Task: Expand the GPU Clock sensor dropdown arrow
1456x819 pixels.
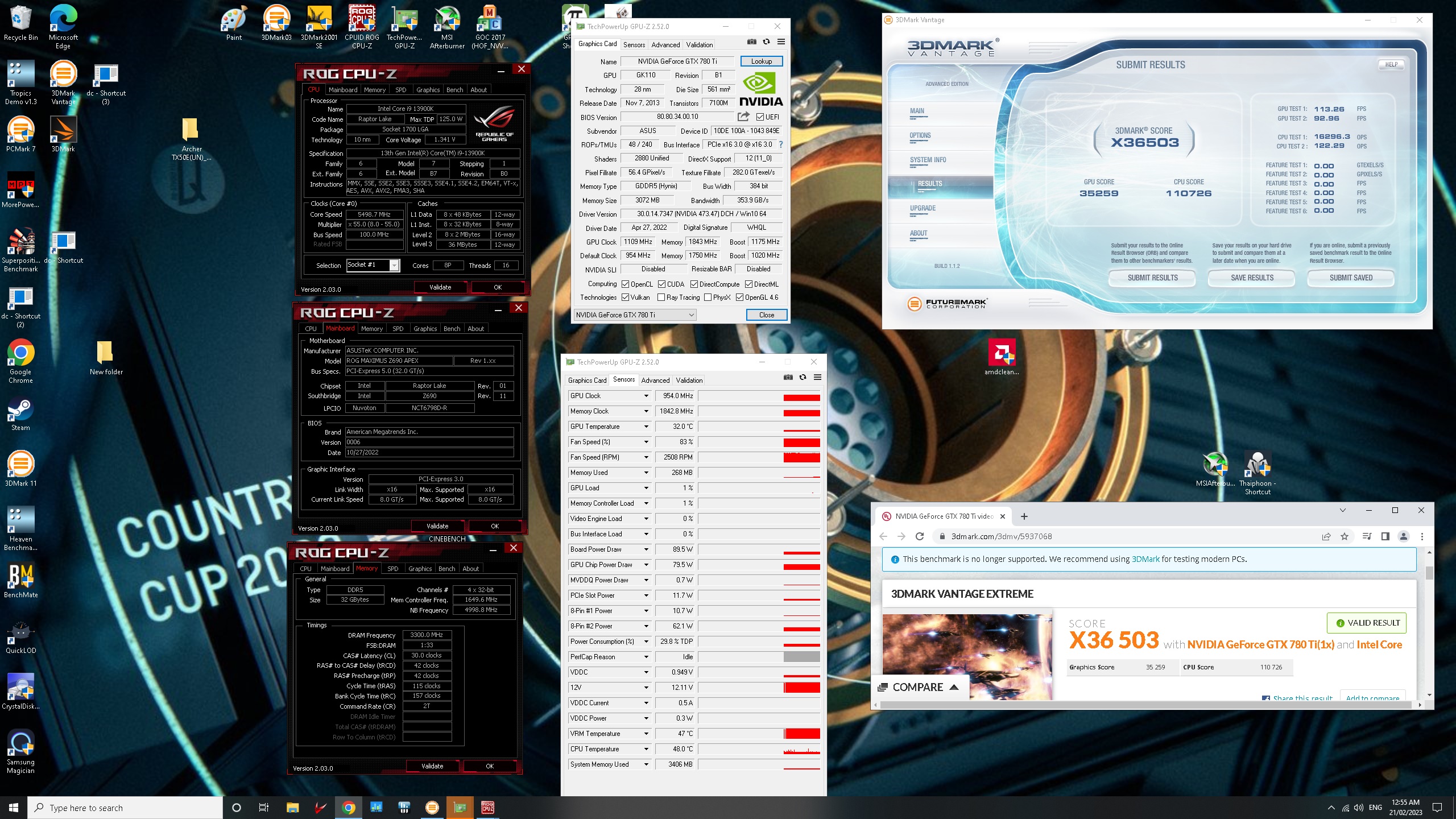Action: point(646,396)
